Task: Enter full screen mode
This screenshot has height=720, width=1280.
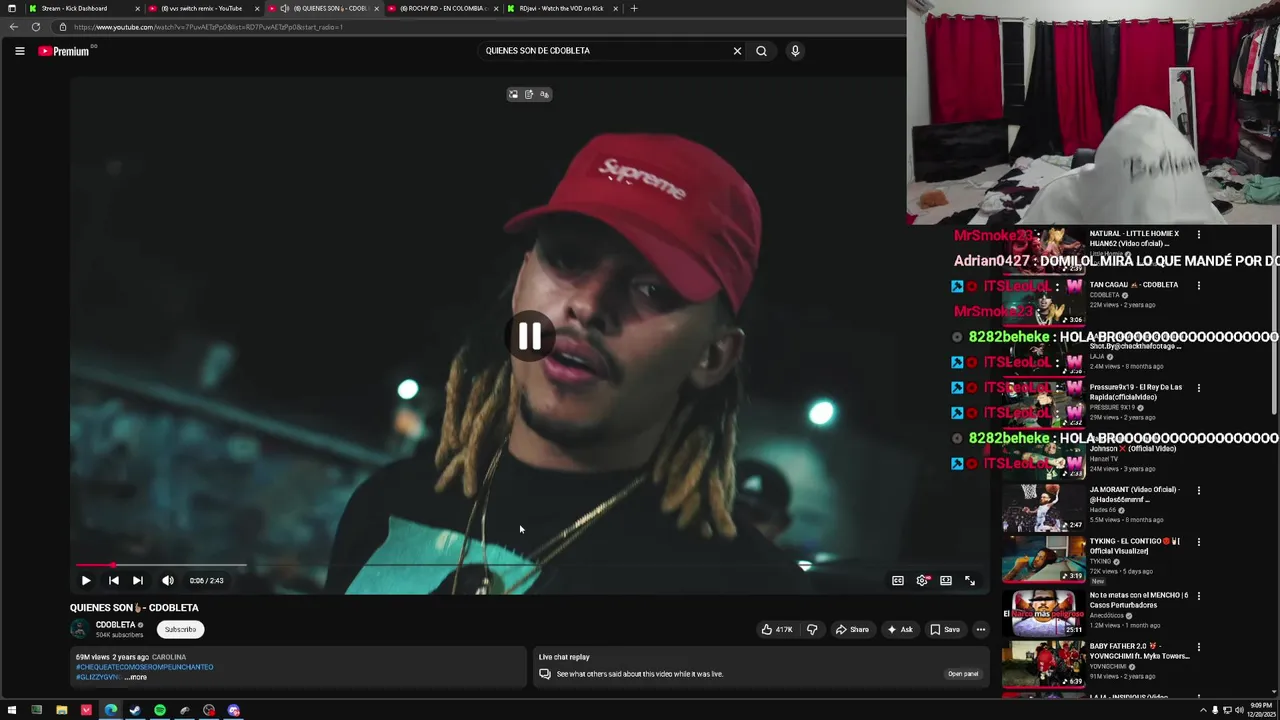Action: pos(970,580)
